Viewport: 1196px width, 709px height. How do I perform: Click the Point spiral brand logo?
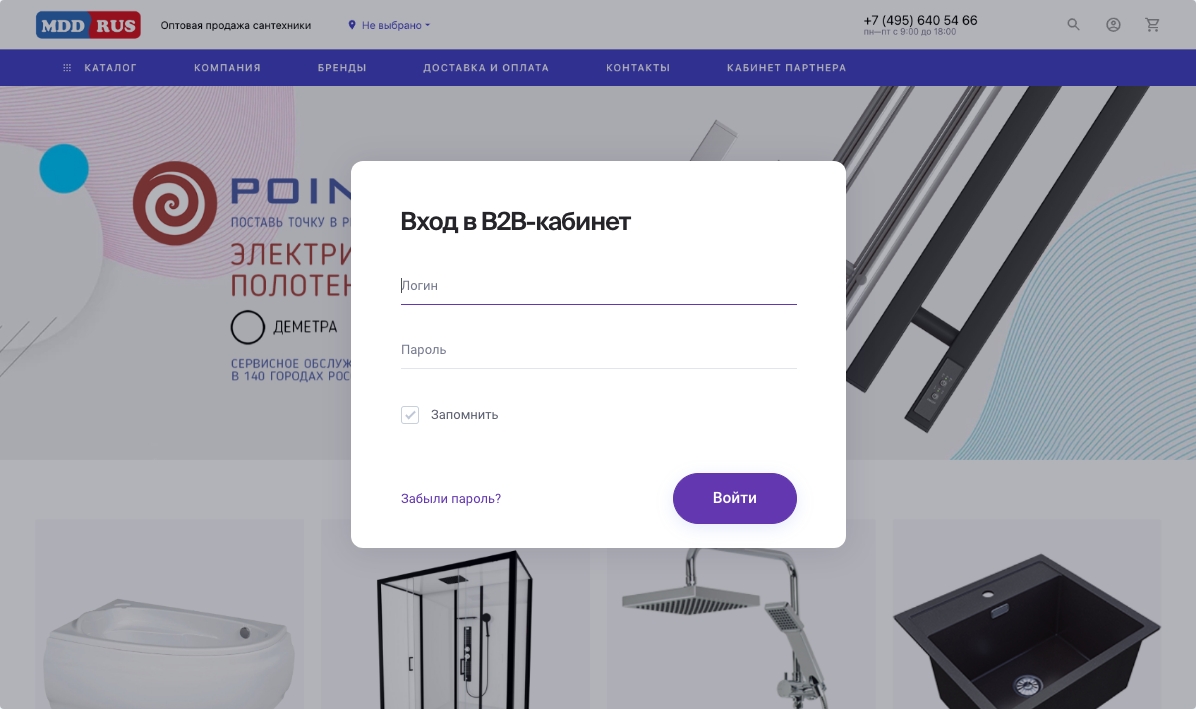pos(175,203)
